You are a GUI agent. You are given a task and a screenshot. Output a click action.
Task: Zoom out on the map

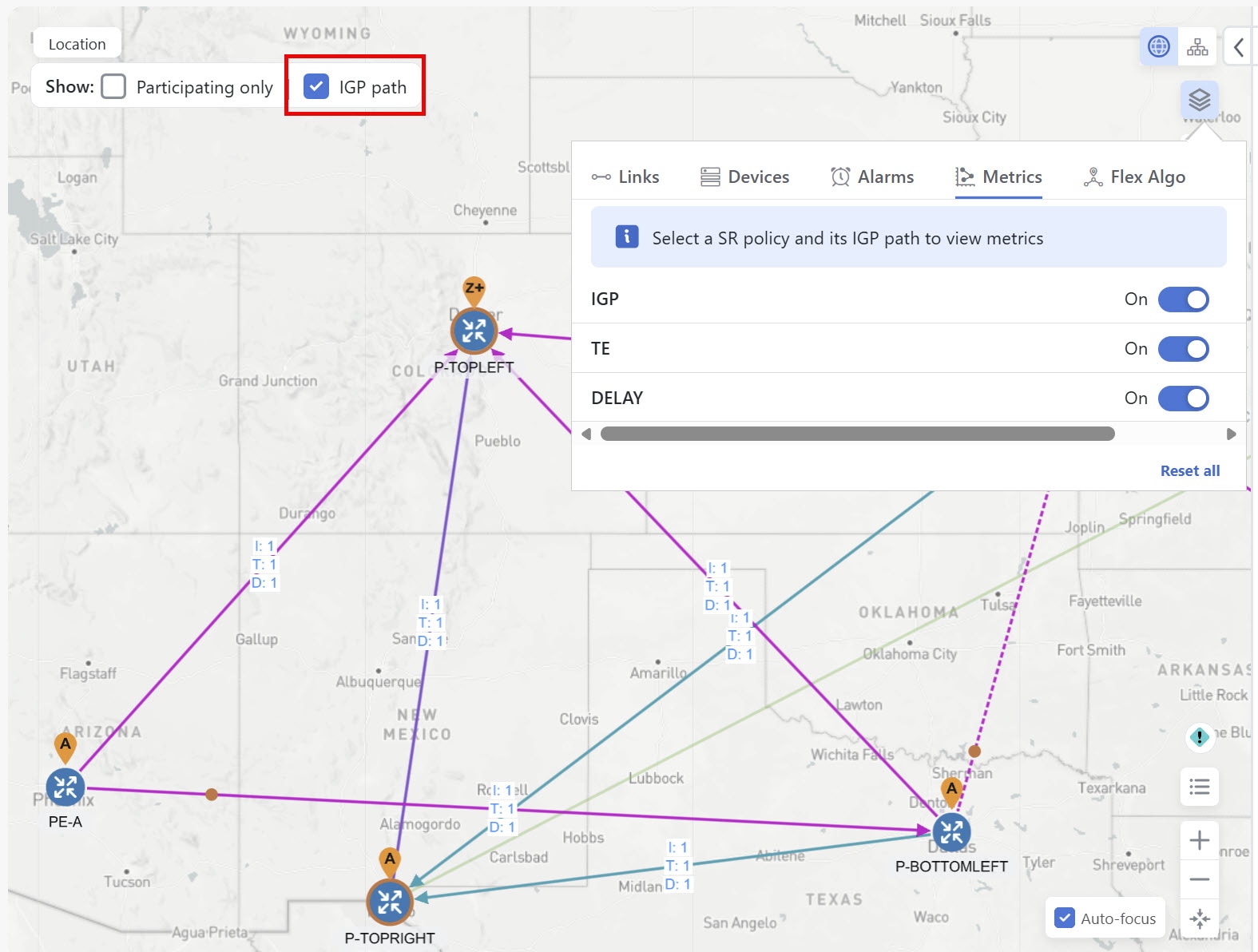pyautogui.click(x=1199, y=879)
